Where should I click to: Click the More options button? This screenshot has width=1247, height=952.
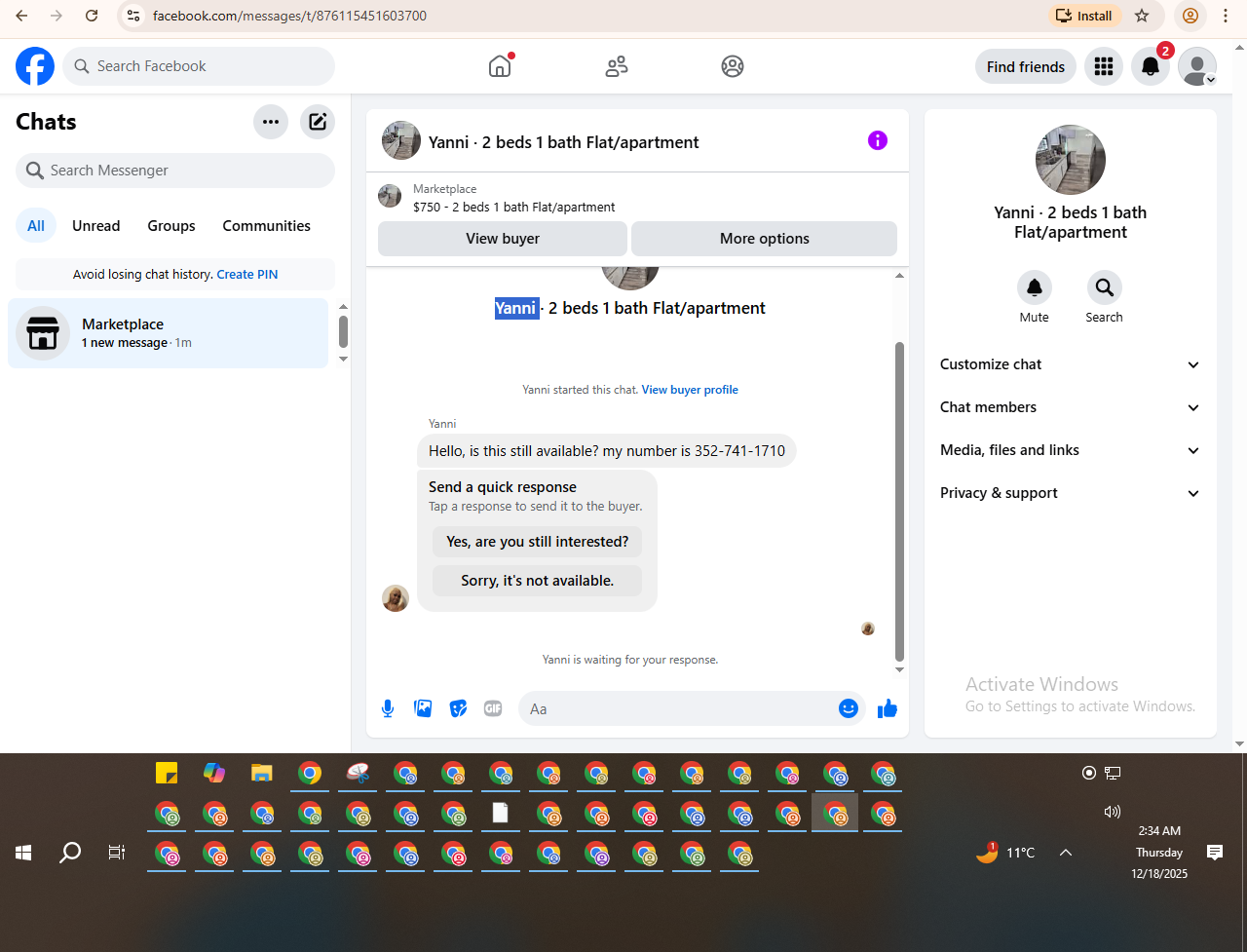coord(765,239)
